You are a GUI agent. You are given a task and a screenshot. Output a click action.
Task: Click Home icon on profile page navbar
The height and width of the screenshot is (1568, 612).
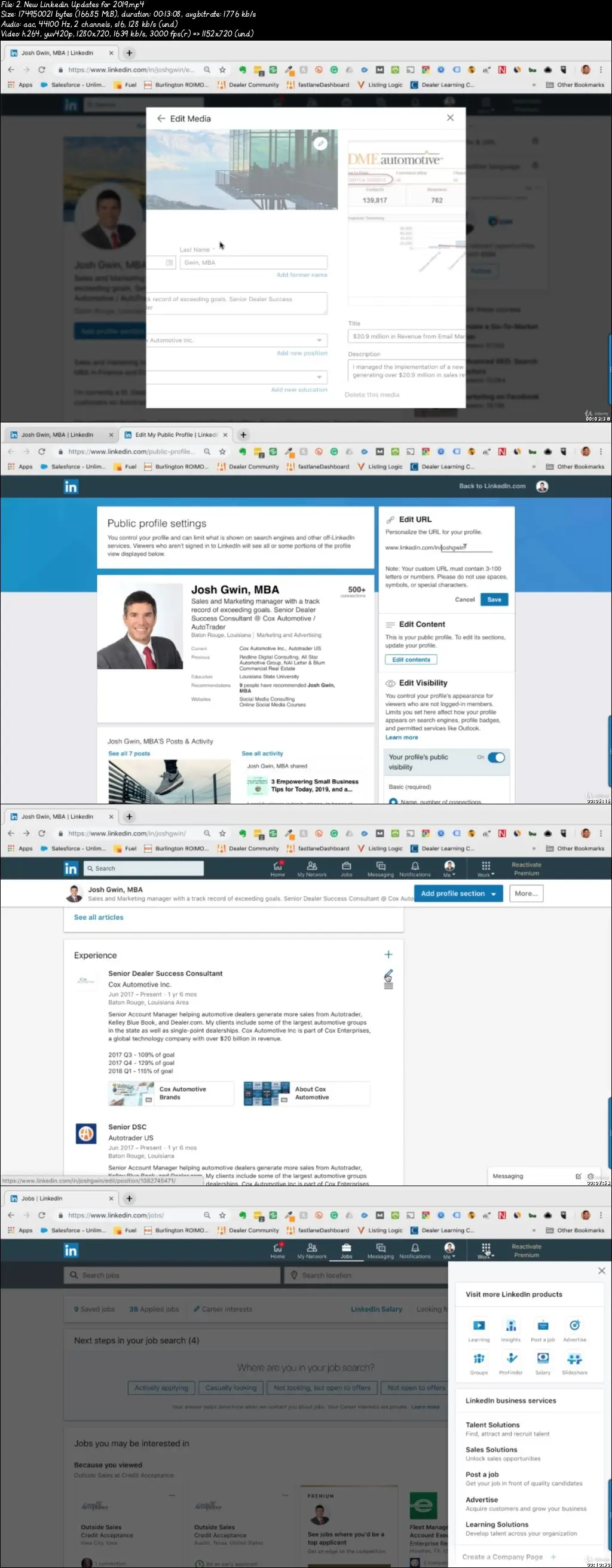point(278,868)
